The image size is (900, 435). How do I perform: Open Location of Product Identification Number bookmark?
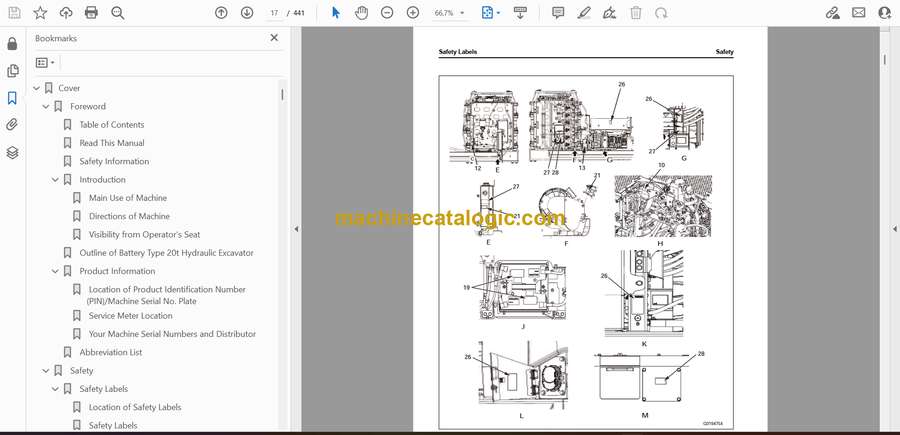coord(167,295)
